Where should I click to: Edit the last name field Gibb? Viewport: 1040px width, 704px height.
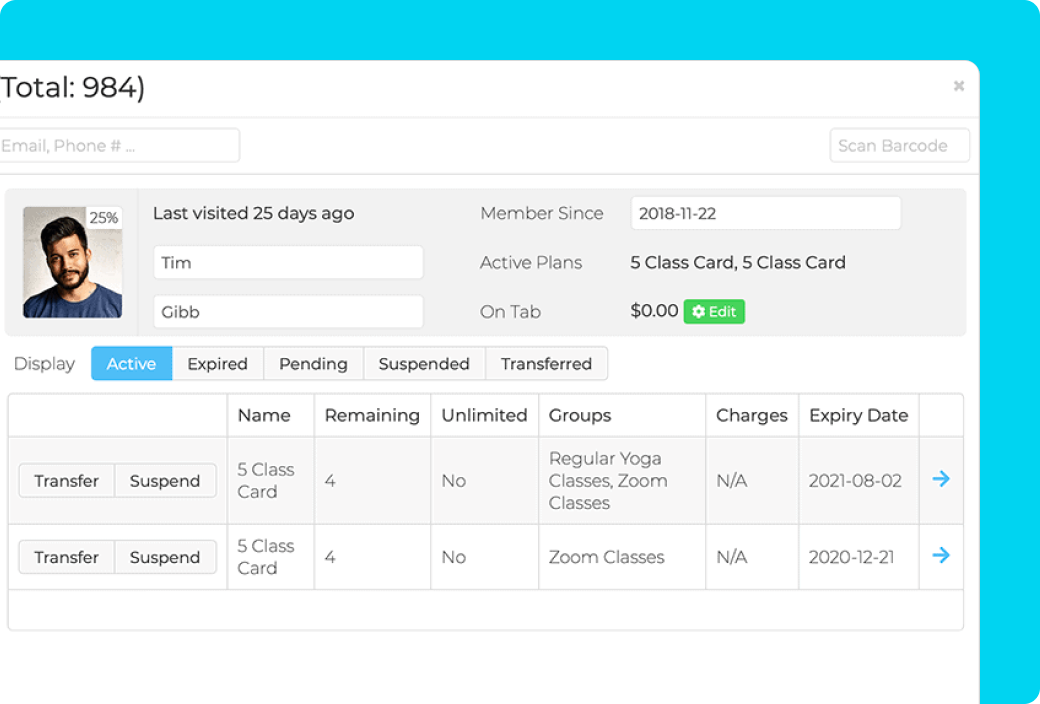click(x=288, y=311)
